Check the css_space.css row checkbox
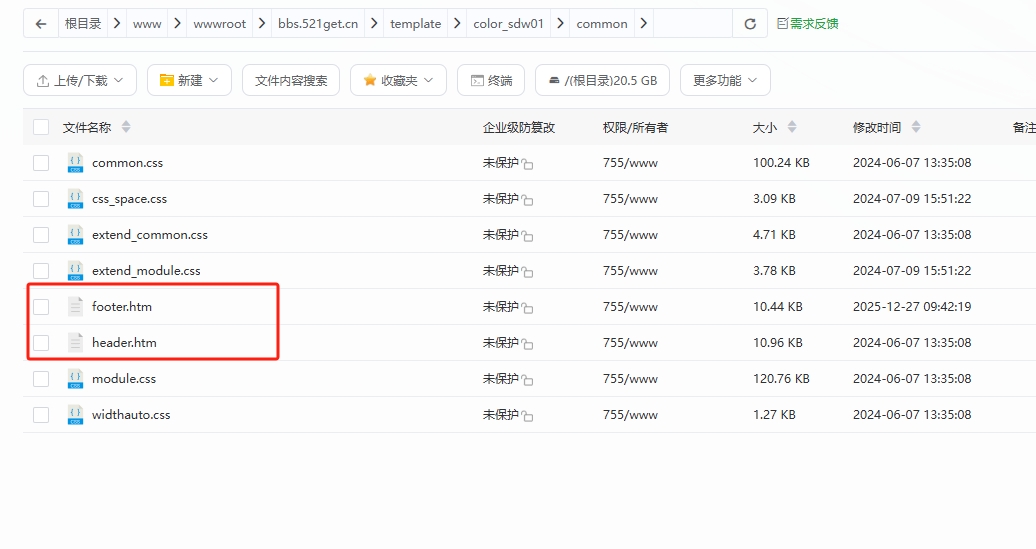 click(x=41, y=199)
